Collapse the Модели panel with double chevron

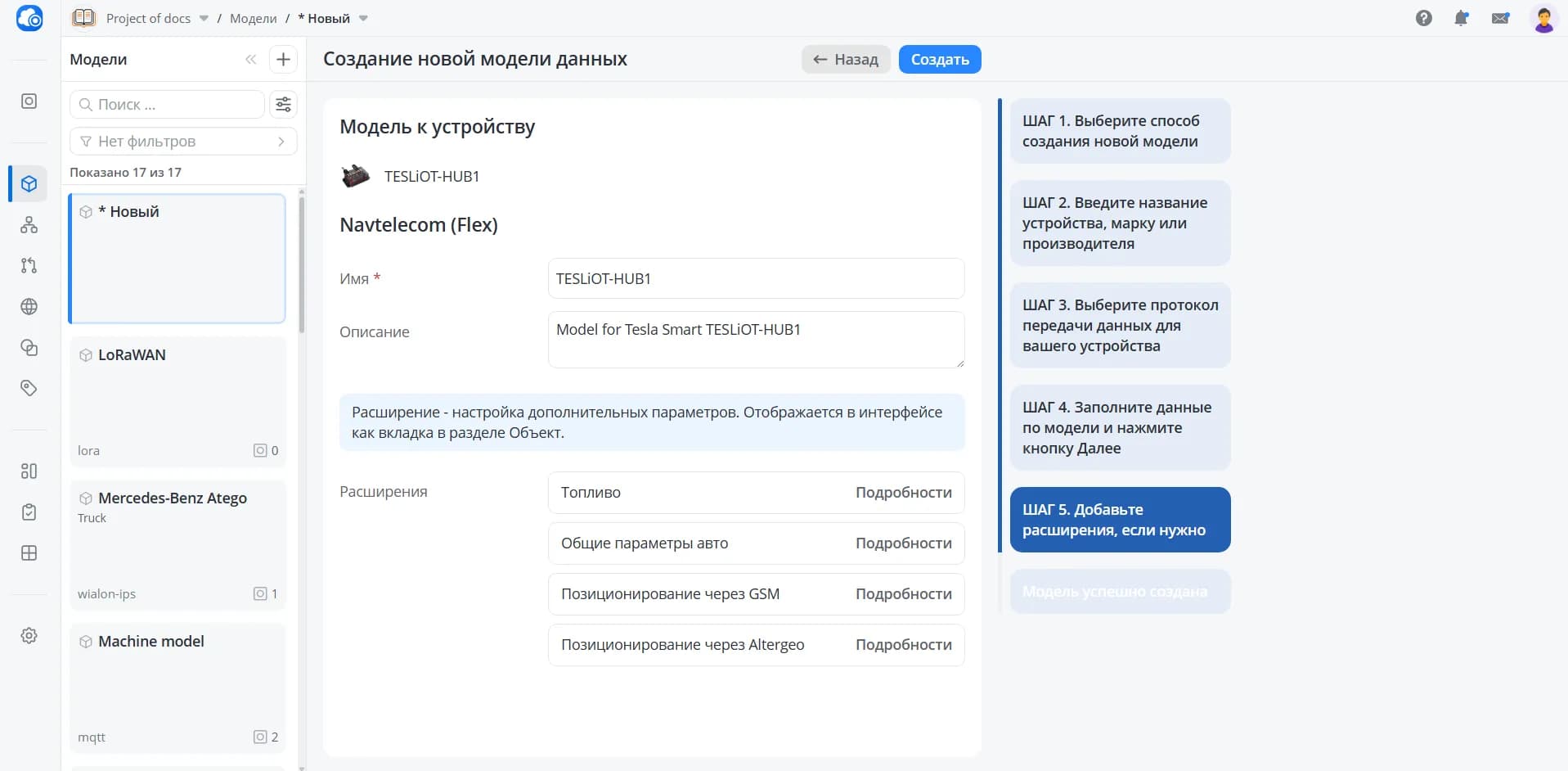click(x=250, y=59)
